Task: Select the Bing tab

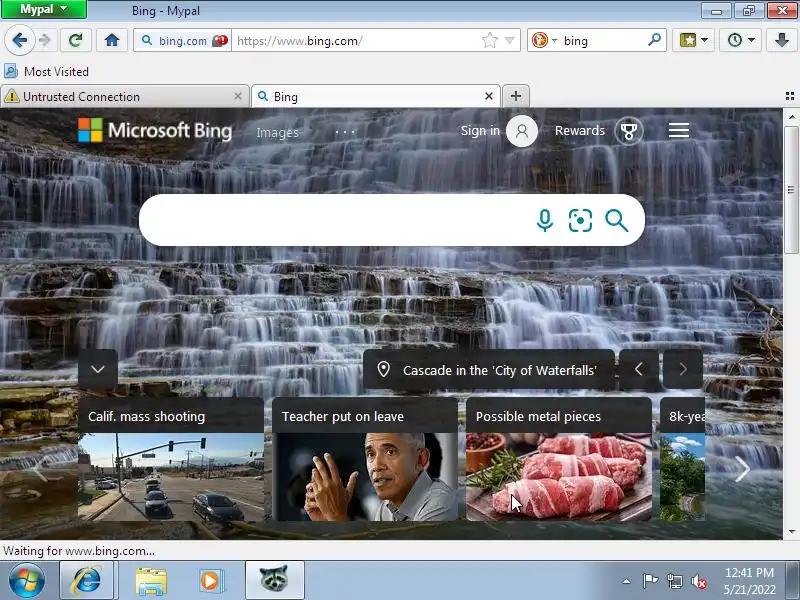Action: 375,96
